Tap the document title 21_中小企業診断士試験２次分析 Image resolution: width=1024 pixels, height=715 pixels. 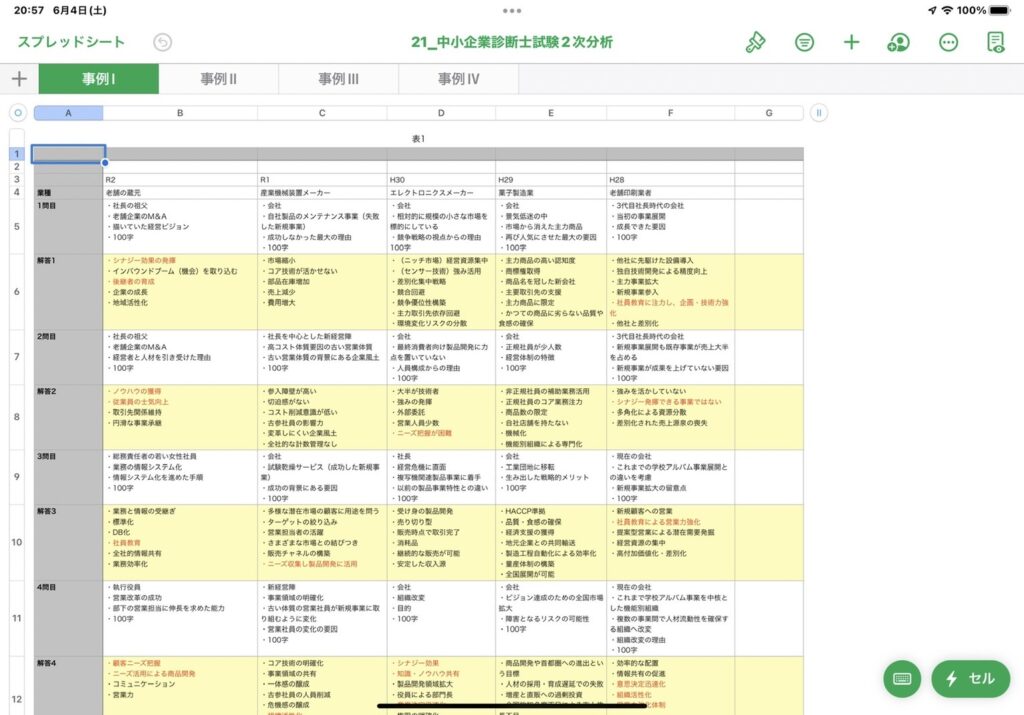pos(512,42)
